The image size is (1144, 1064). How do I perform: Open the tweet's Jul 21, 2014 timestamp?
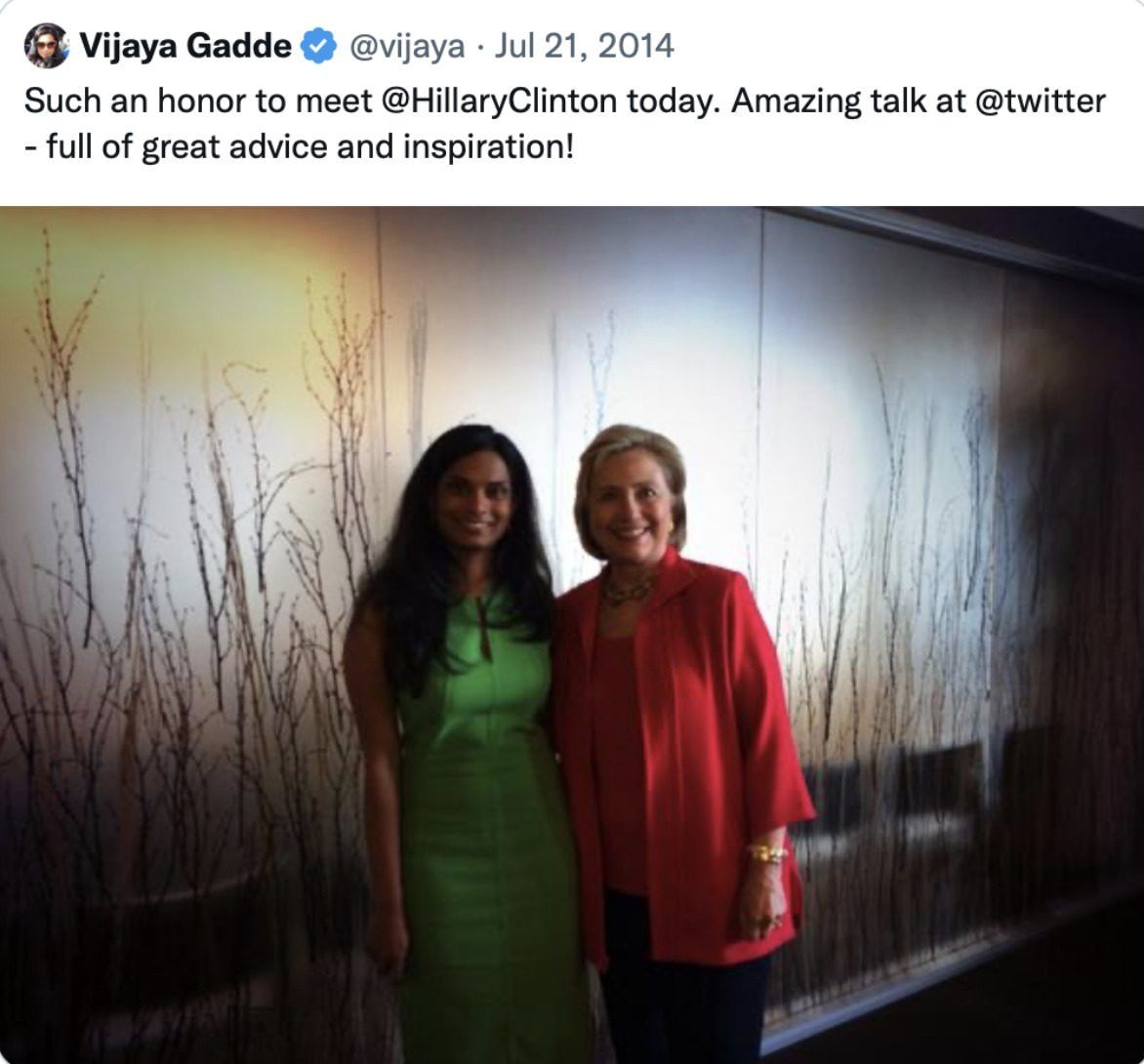[584, 46]
